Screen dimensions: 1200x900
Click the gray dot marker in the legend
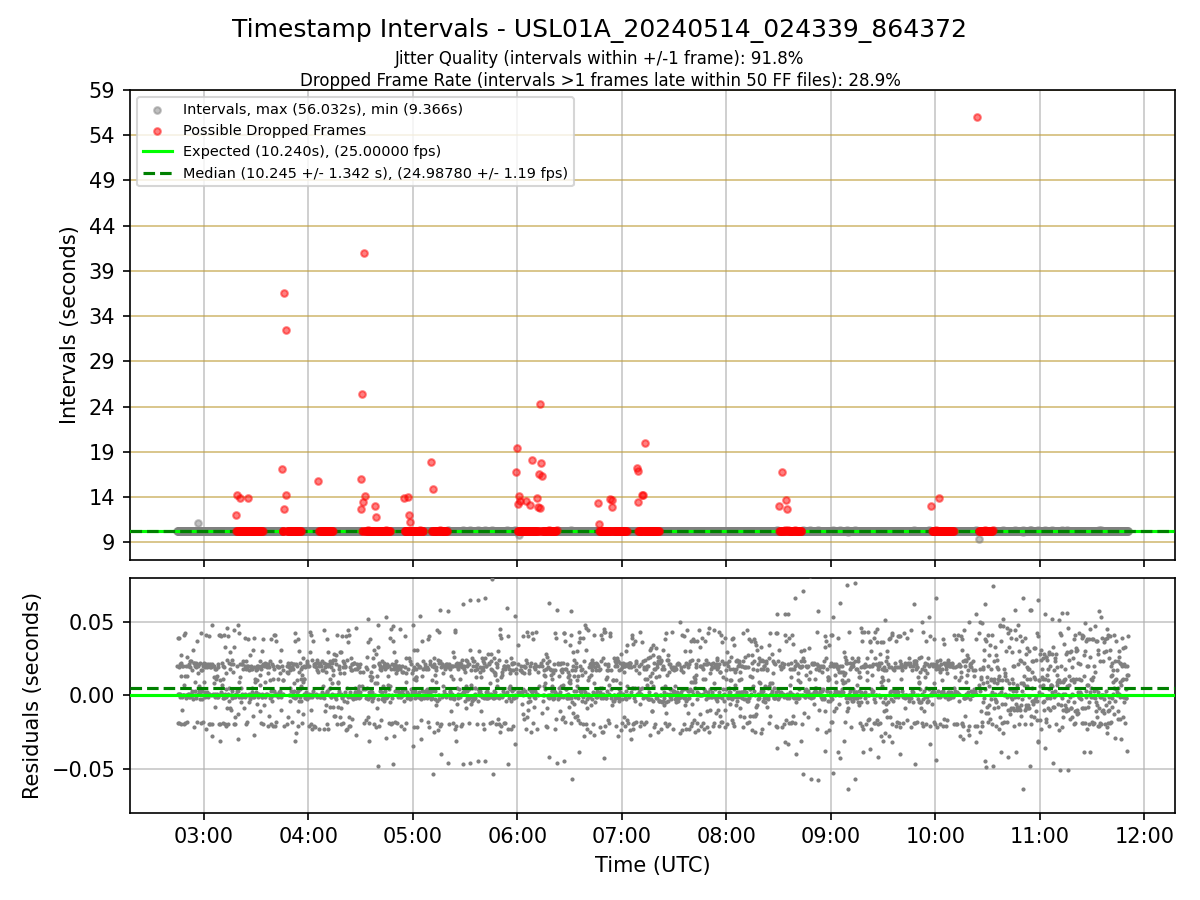pyautogui.click(x=158, y=109)
